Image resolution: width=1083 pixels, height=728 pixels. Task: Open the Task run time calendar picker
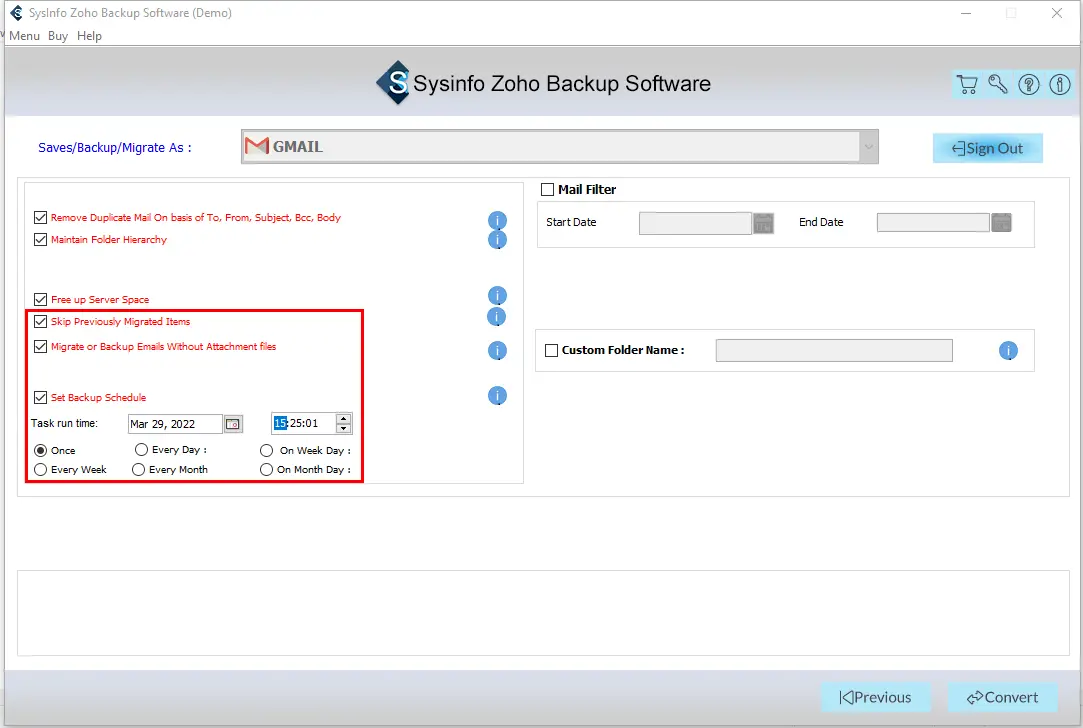233,424
